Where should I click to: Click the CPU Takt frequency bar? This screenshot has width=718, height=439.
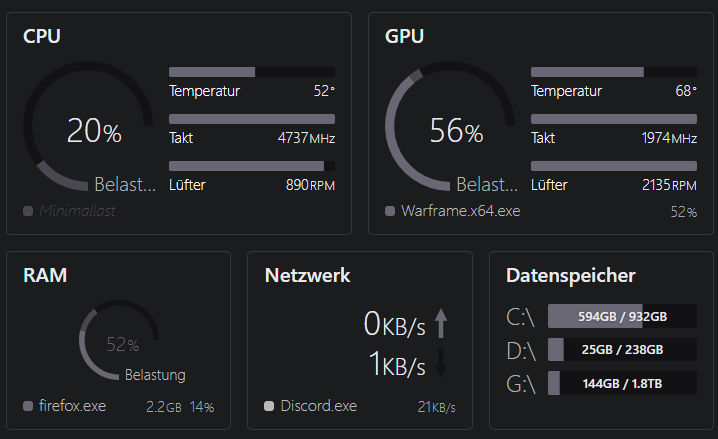point(252,119)
